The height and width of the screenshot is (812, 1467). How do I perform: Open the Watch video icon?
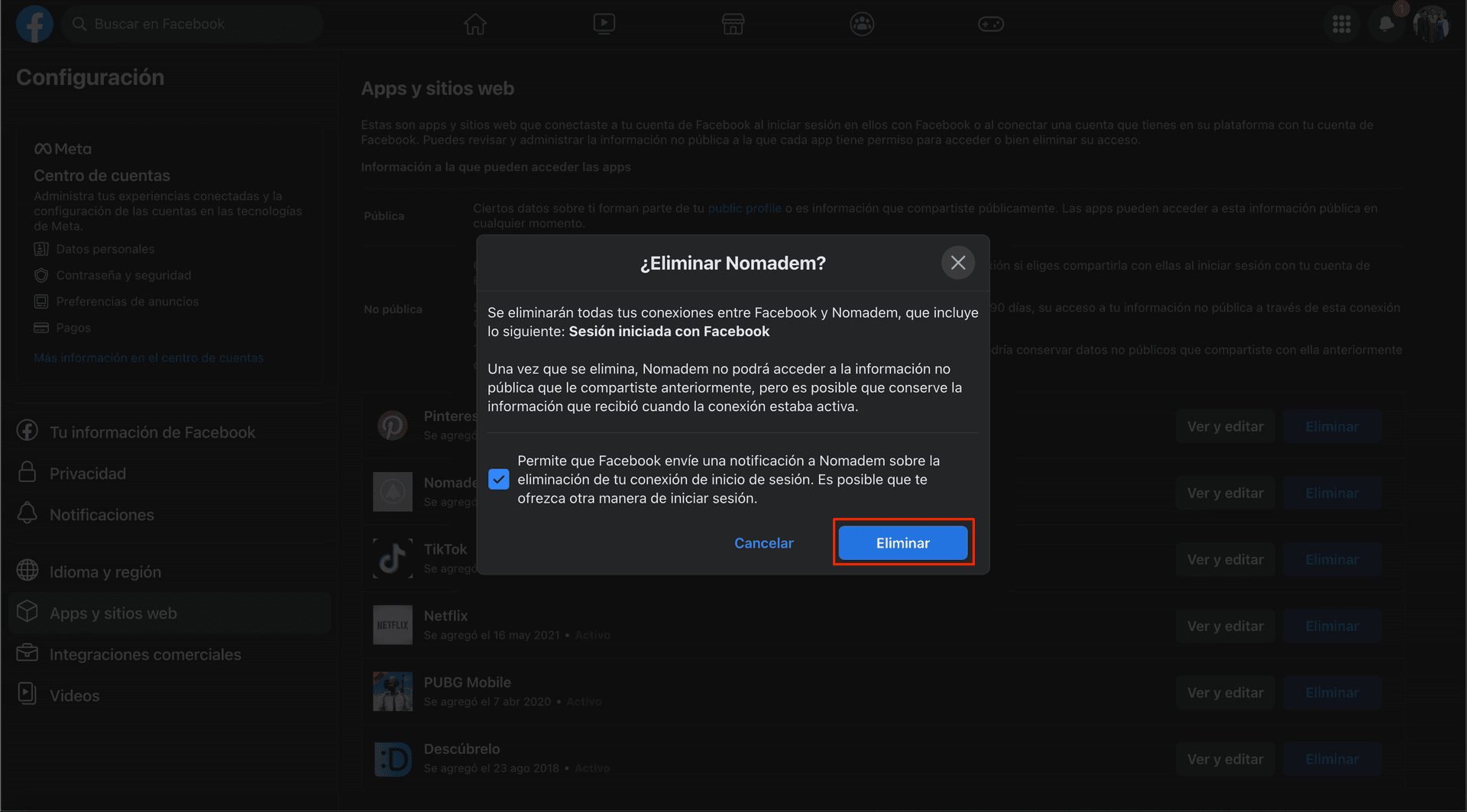click(x=604, y=24)
